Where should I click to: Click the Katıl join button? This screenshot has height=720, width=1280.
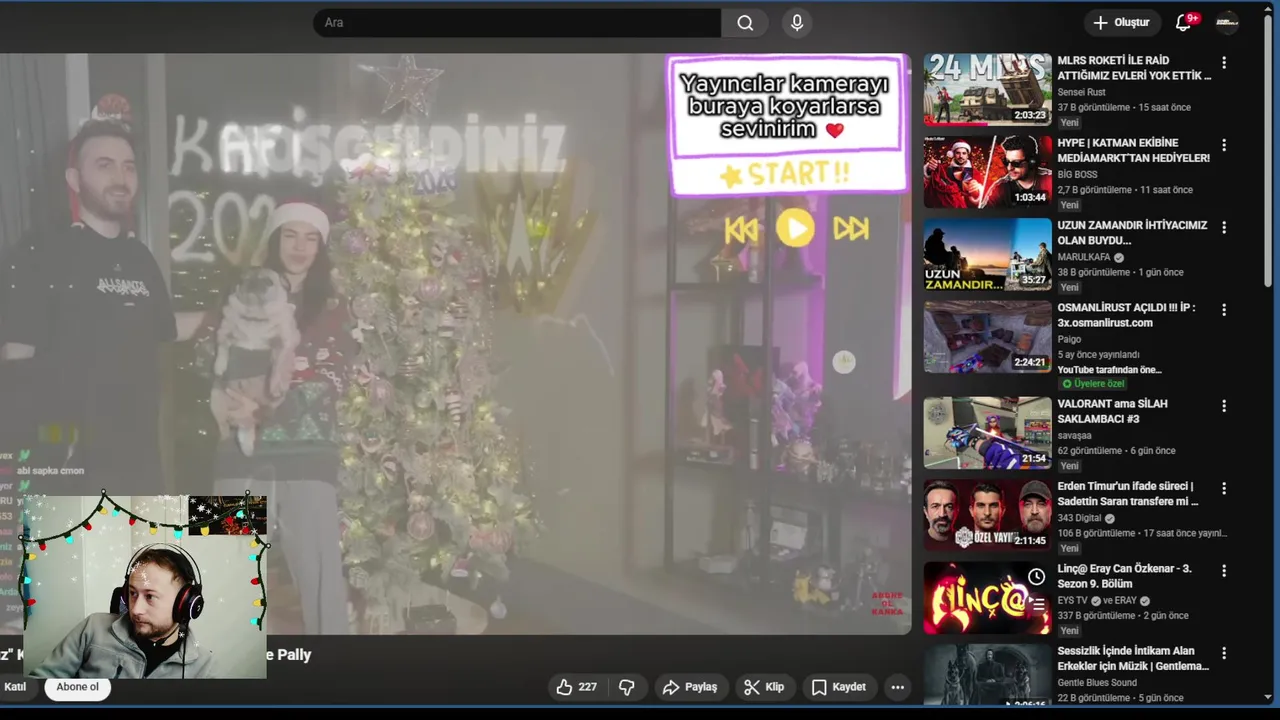pyautogui.click(x=15, y=687)
